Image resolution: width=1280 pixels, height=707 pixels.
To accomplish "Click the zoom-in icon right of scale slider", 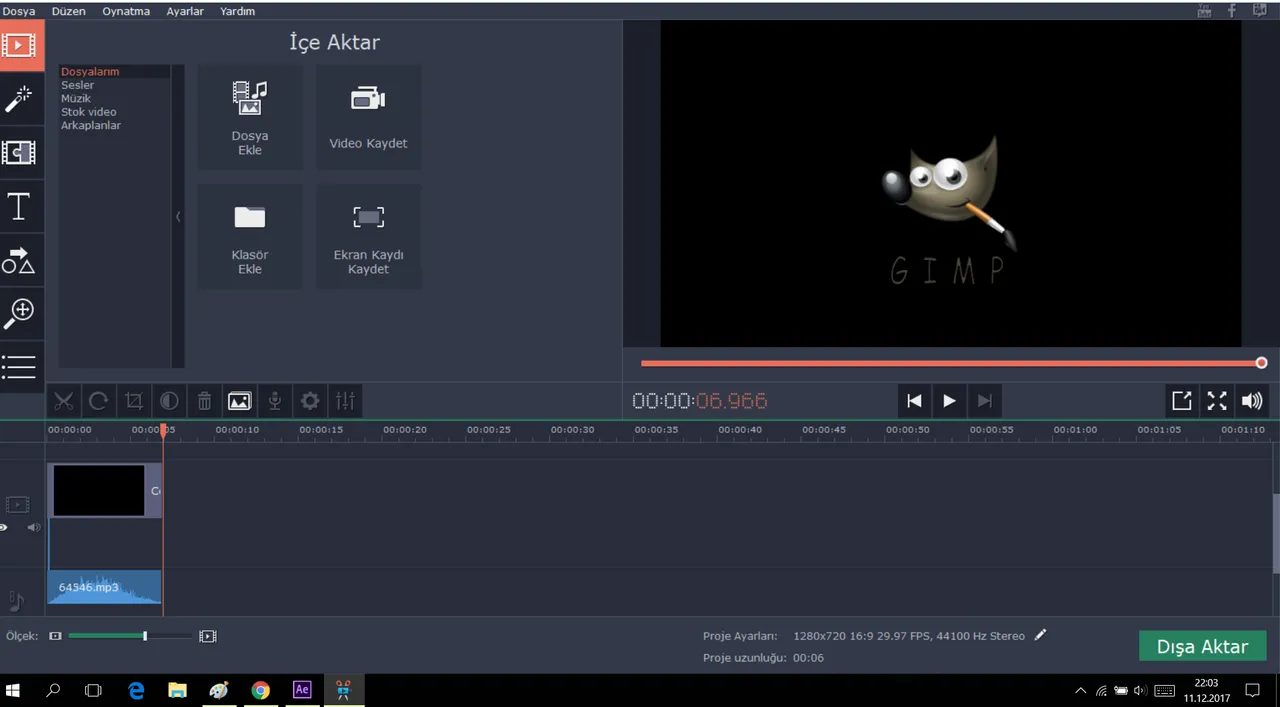I will pos(207,636).
